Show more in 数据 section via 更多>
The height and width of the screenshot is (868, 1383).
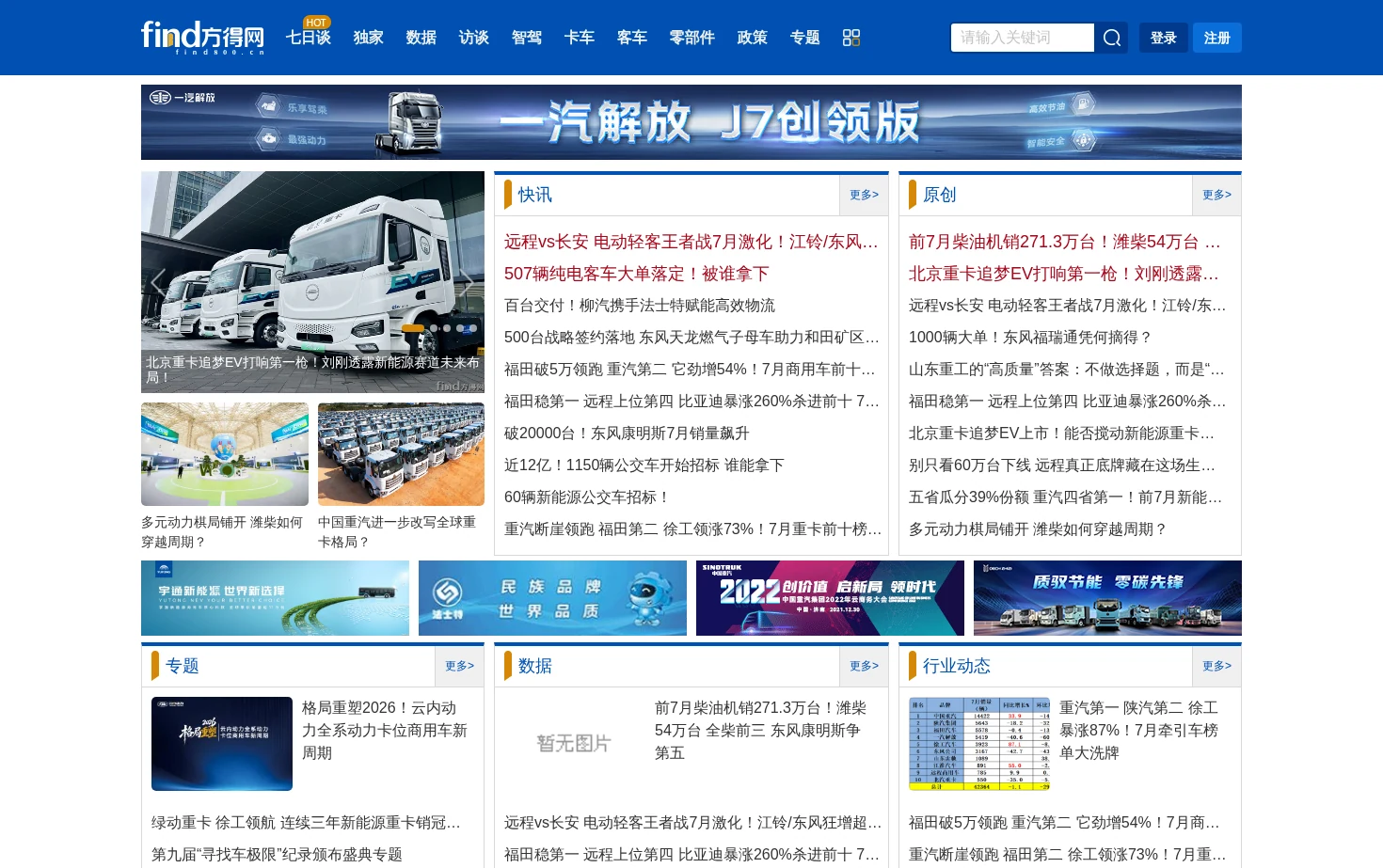864,666
